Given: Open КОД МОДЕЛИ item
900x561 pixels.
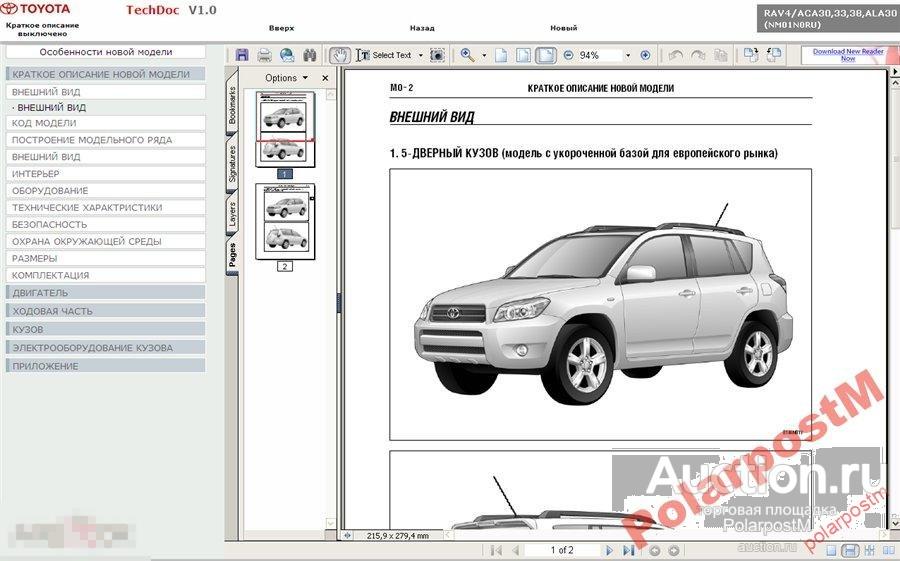Looking at the screenshot, I should (x=106, y=123).
